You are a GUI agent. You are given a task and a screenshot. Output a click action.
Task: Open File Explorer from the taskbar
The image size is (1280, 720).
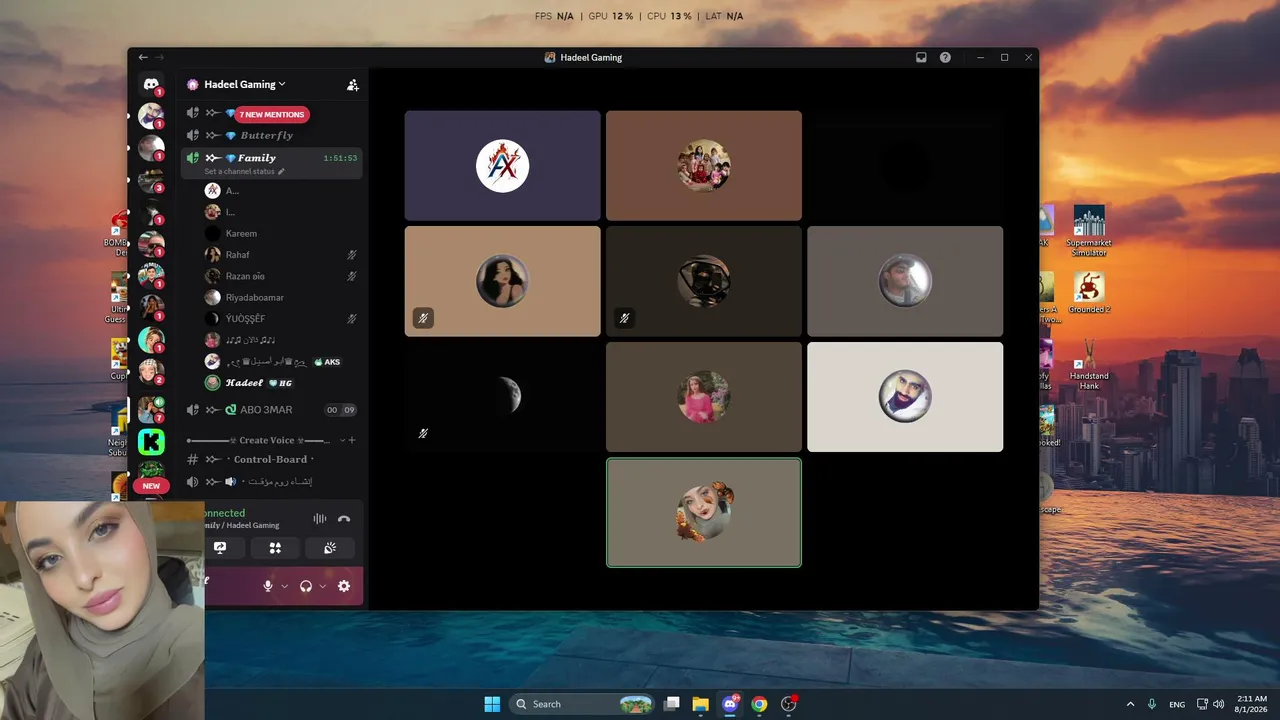pos(701,704)
